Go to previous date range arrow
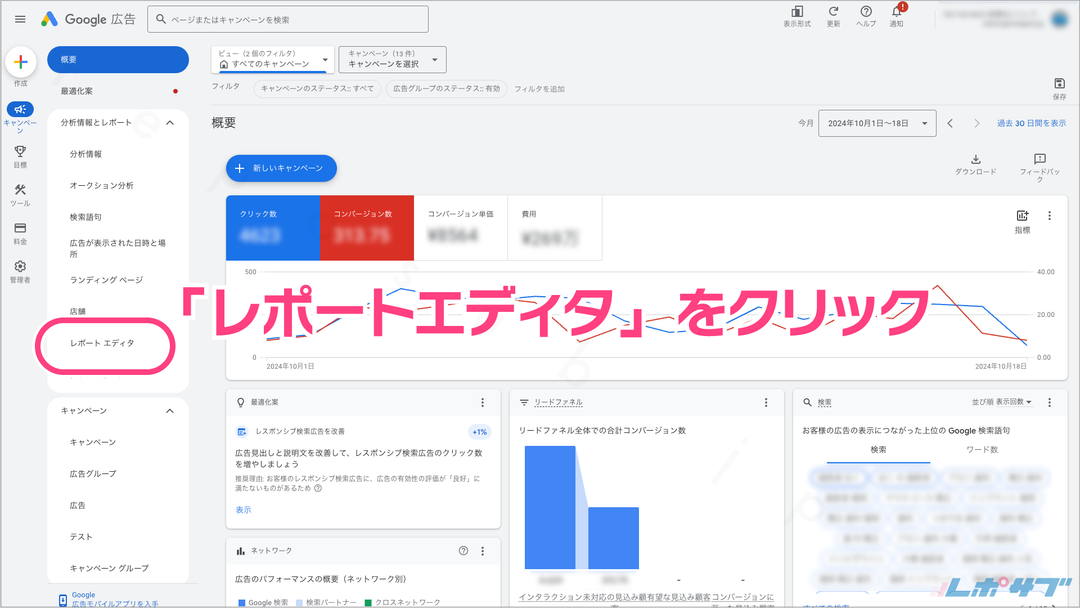Viewport: 1080px width, 608px height. pyautogui.click(x=950, y=123)
